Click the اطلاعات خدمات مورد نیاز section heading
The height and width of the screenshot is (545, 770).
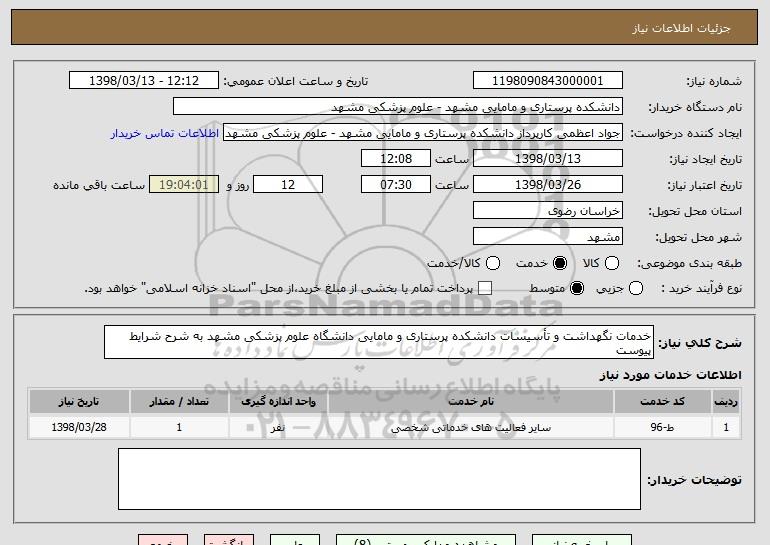pyautogui.click(x=670, y=375)
